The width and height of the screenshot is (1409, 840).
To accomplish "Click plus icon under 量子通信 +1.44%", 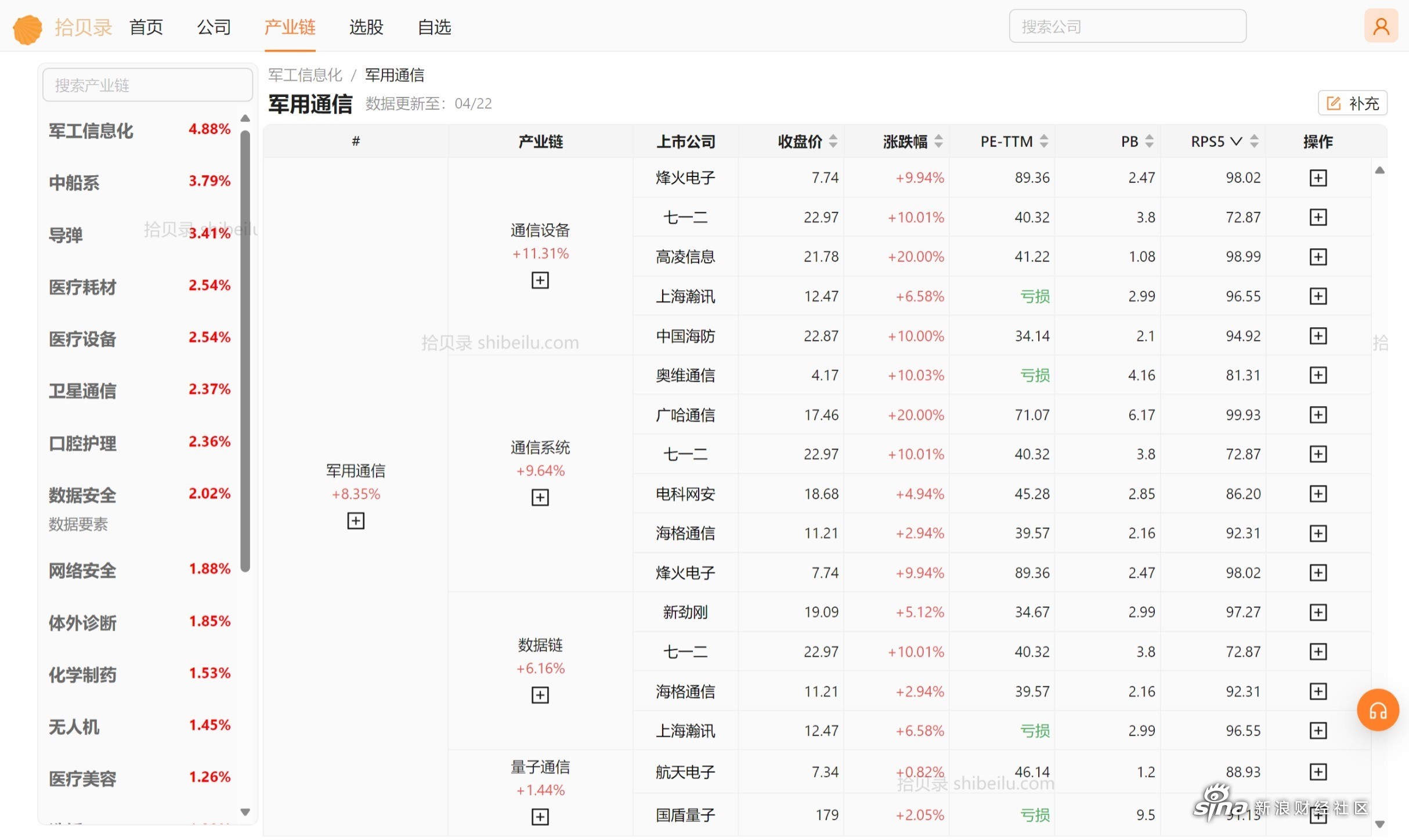I will coord(540,817).
